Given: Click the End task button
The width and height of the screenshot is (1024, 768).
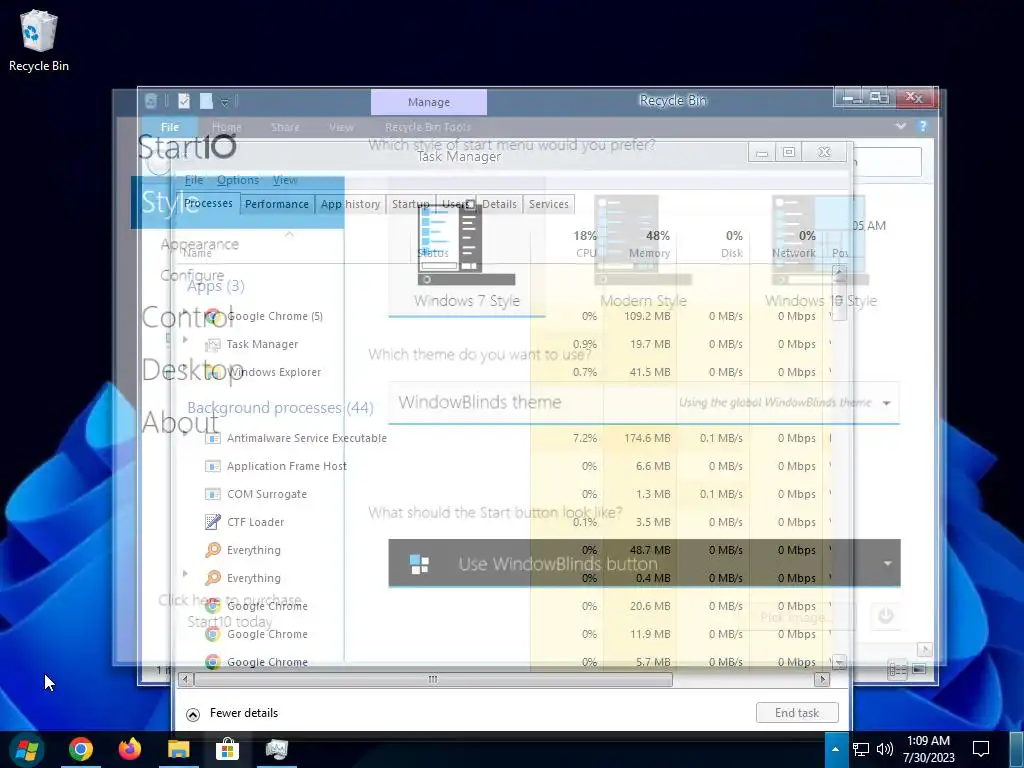Looking at the screenshot, I should click(797, 712).
